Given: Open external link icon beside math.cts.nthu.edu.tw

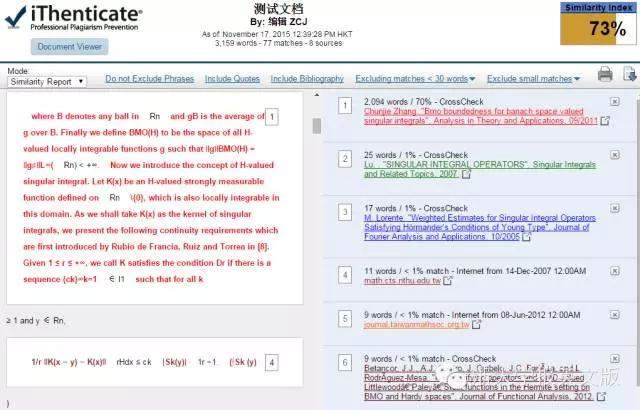Looking at the screenshot, I should [x=448, y=281].
